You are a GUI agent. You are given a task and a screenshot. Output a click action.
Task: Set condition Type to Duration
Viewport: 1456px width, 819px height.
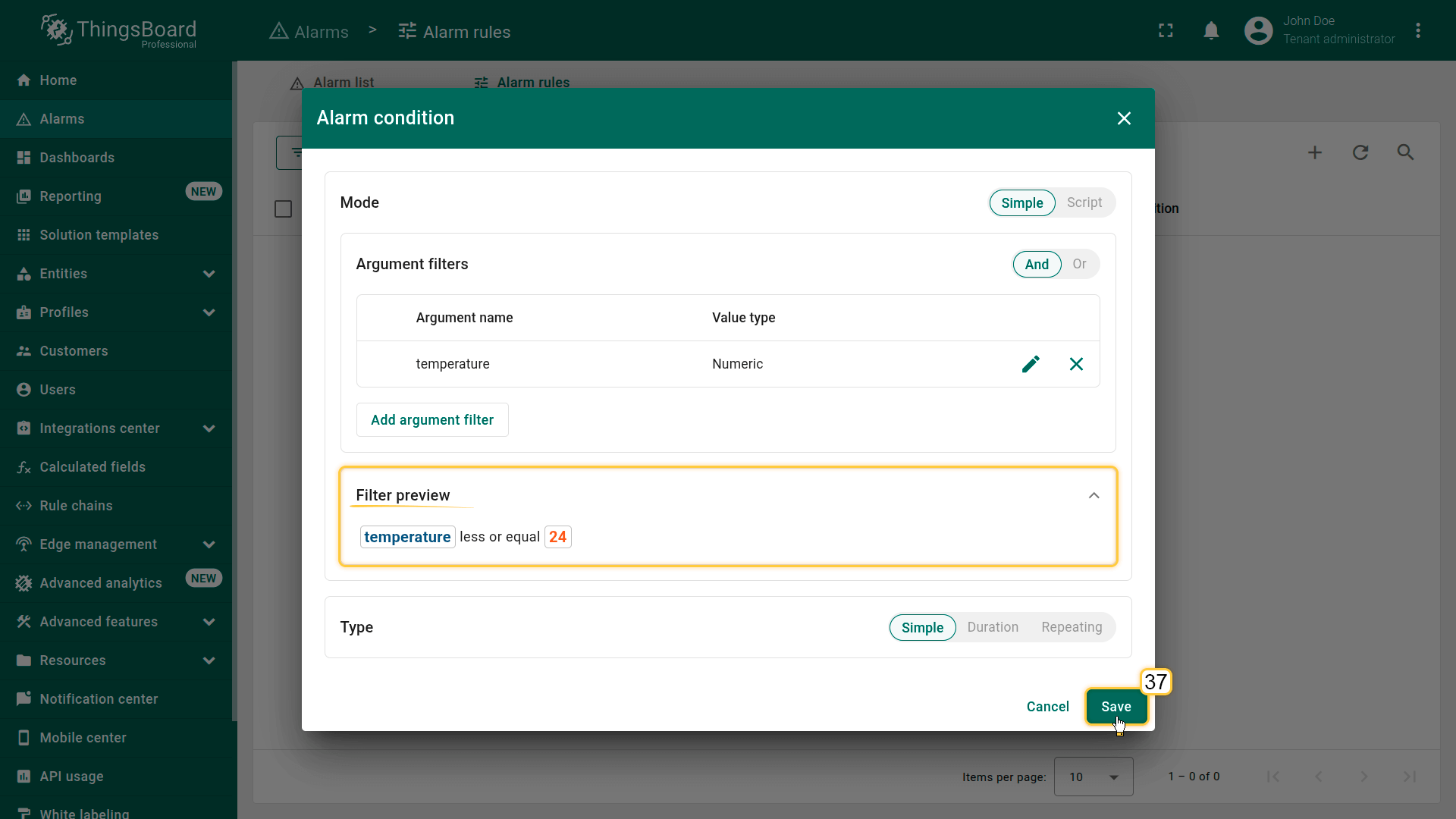pyautogui.click(x=993, y=627)
